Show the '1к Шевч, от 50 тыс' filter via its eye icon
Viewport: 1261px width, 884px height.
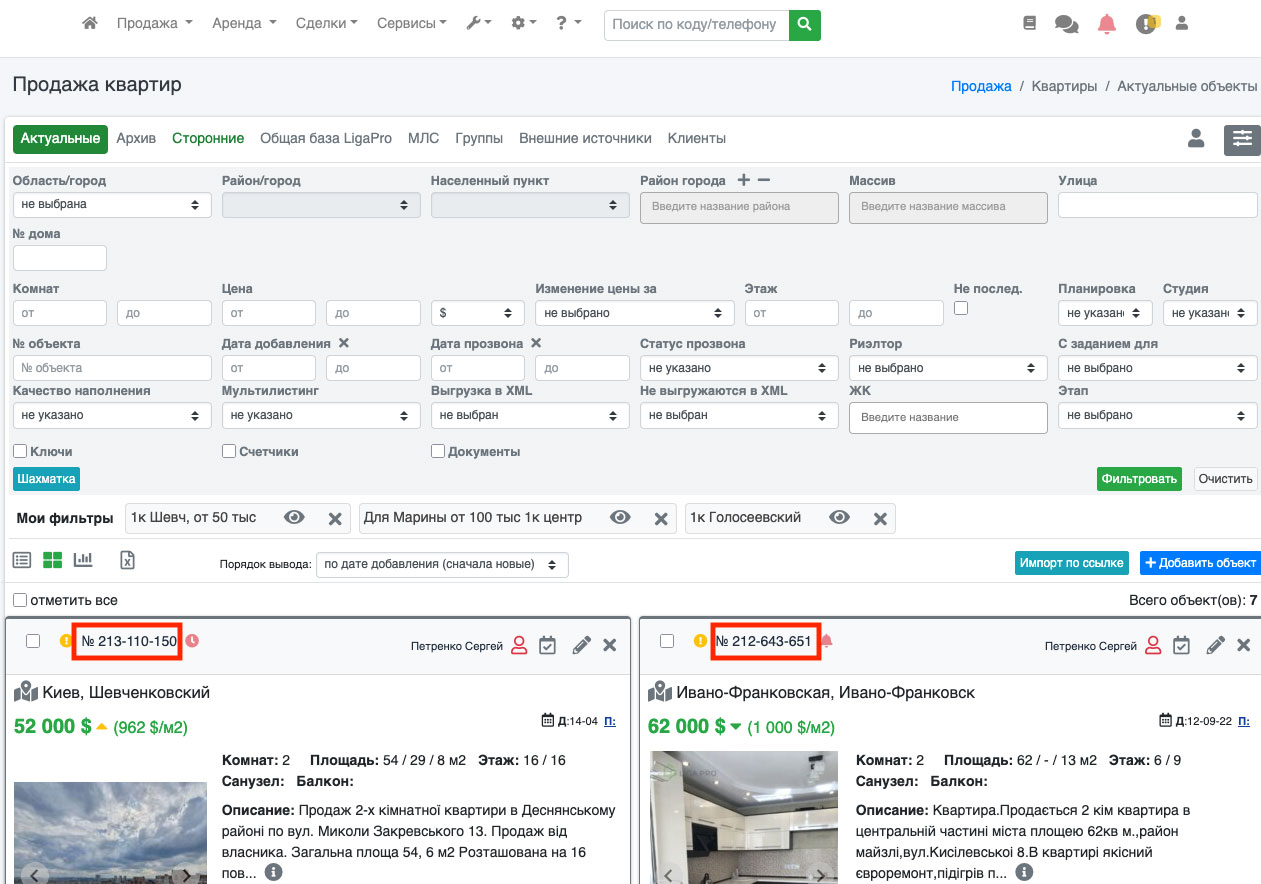(x=294, y=518)
